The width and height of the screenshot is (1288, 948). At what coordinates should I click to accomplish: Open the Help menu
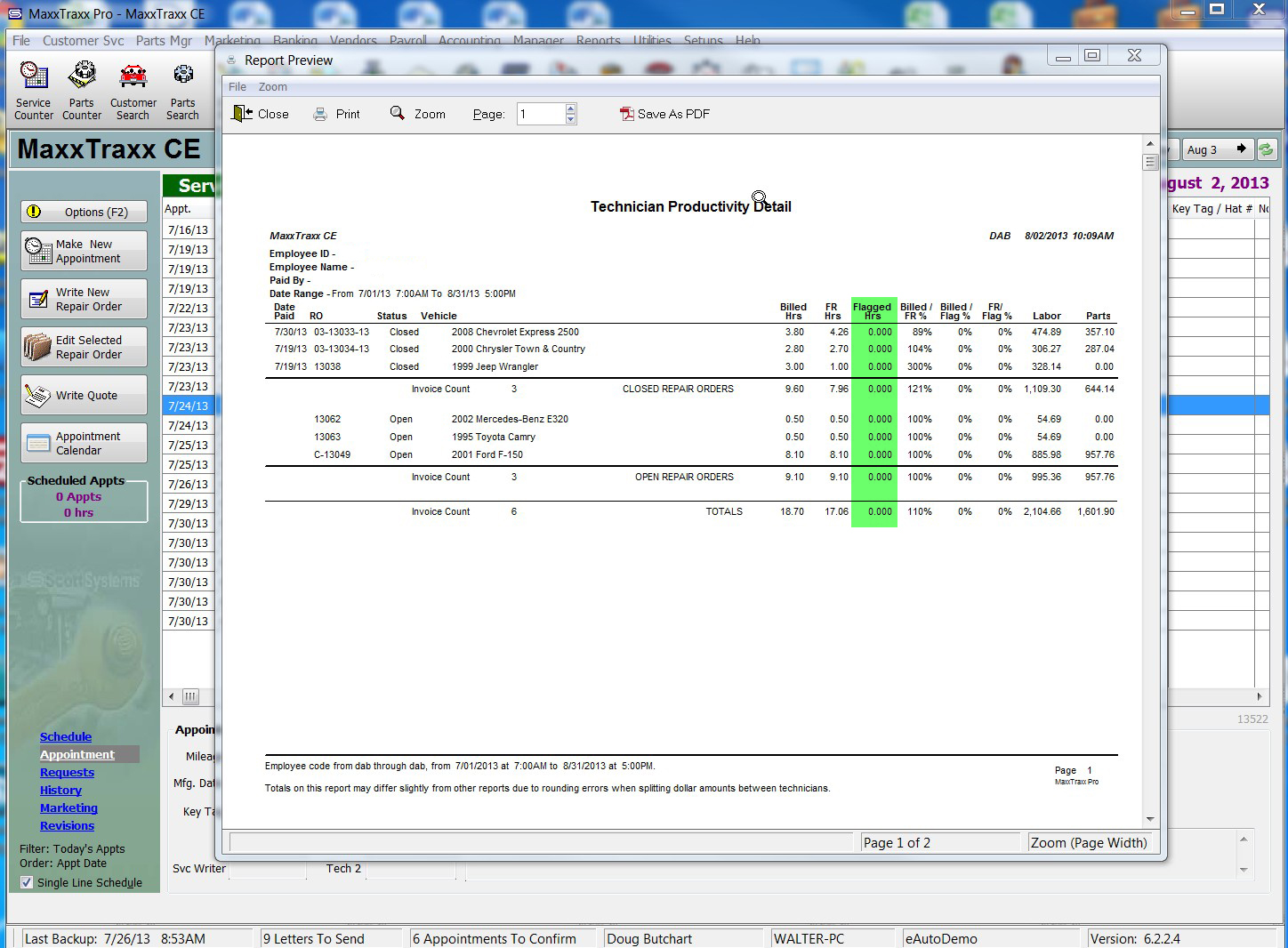748,40
